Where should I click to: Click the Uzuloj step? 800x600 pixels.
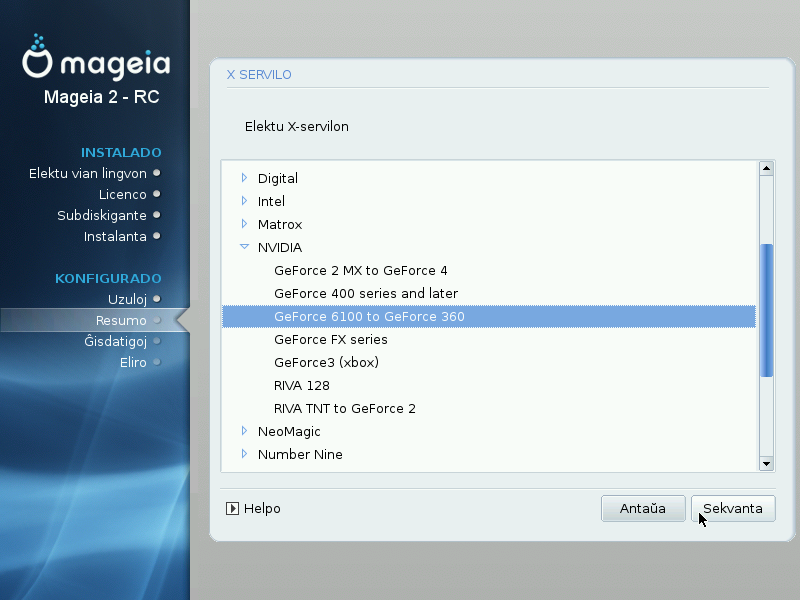click(127, 299)
